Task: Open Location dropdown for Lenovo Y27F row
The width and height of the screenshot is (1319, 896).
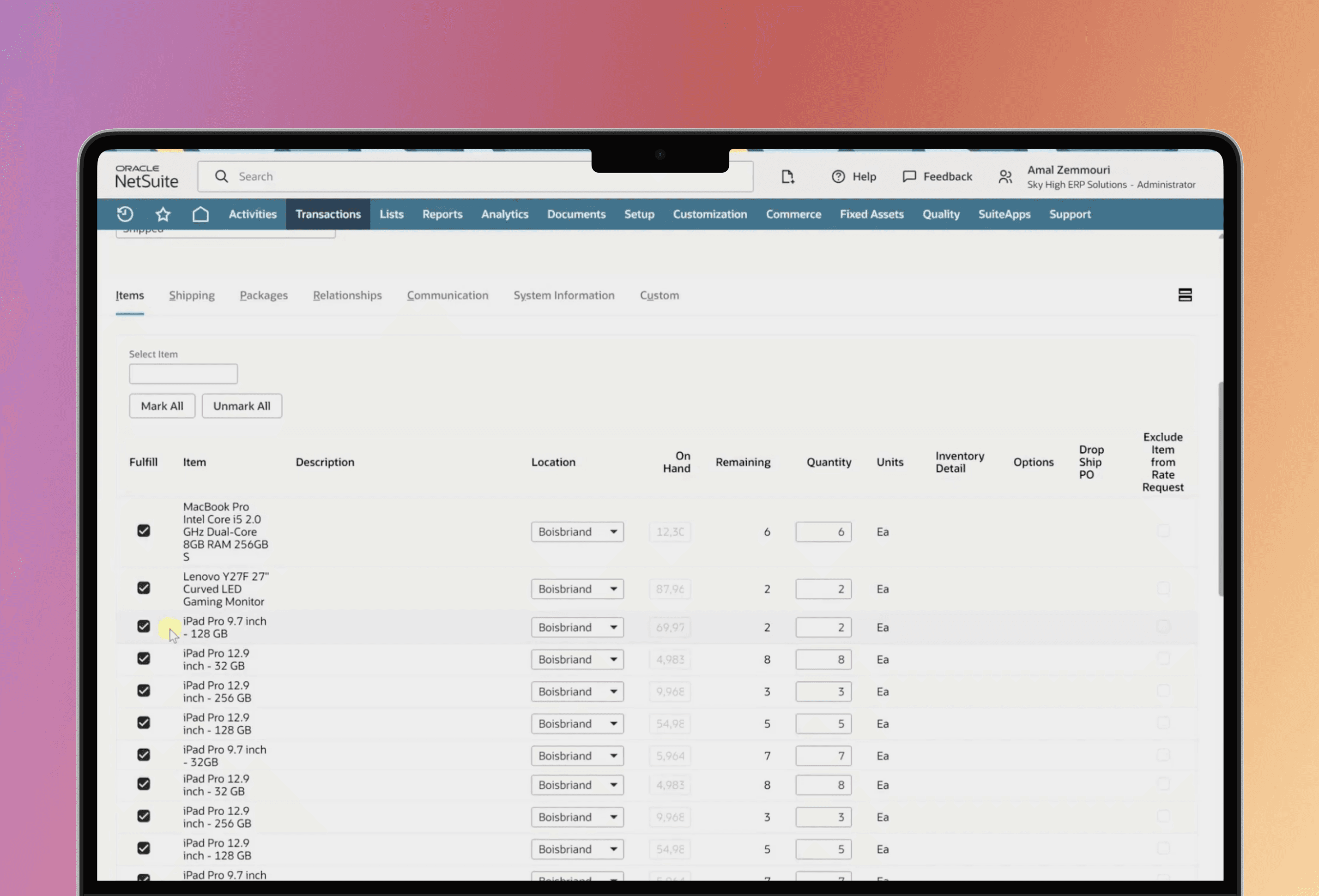Action: (x=577, y=589)
